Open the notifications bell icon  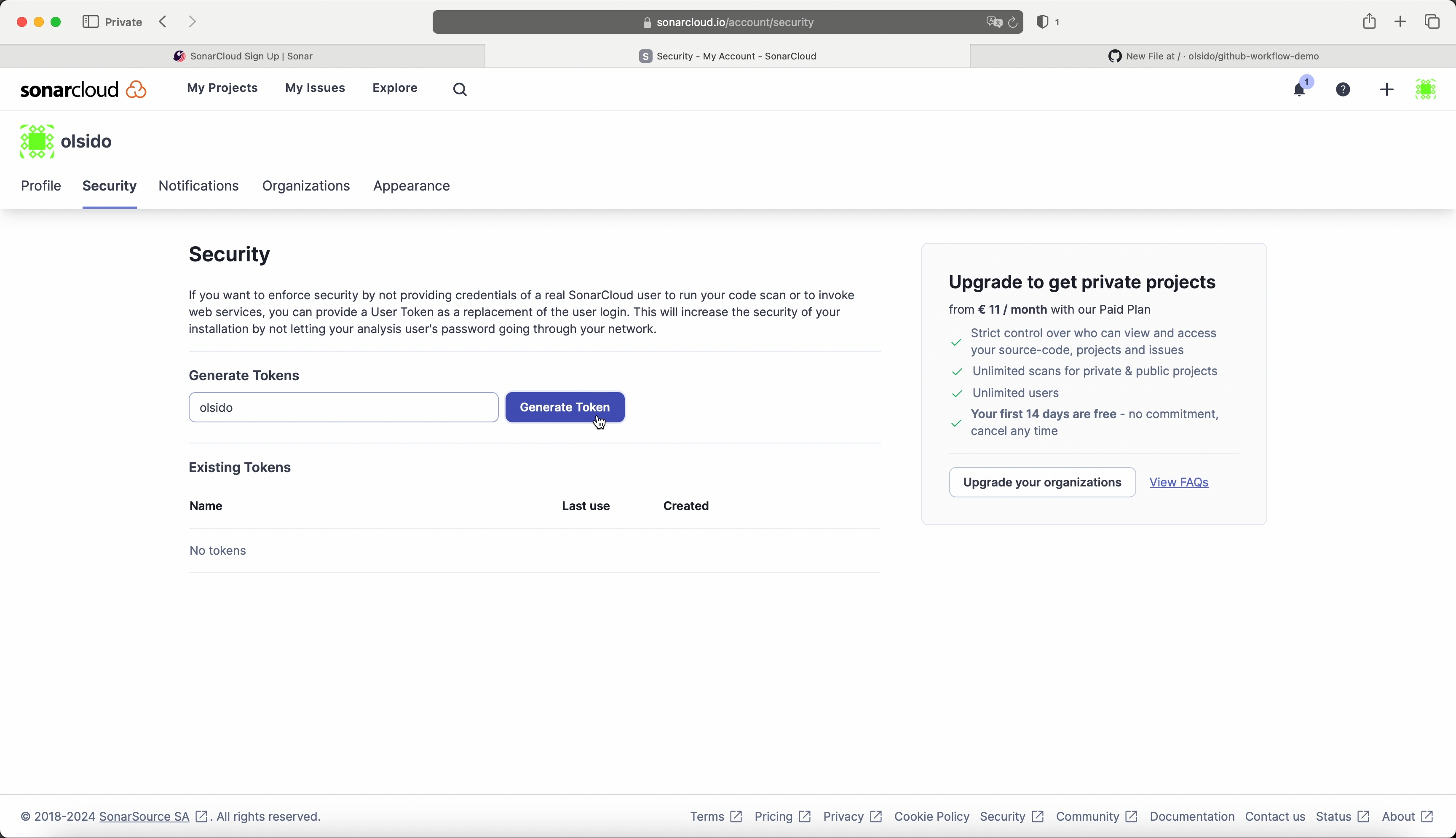1299,90
